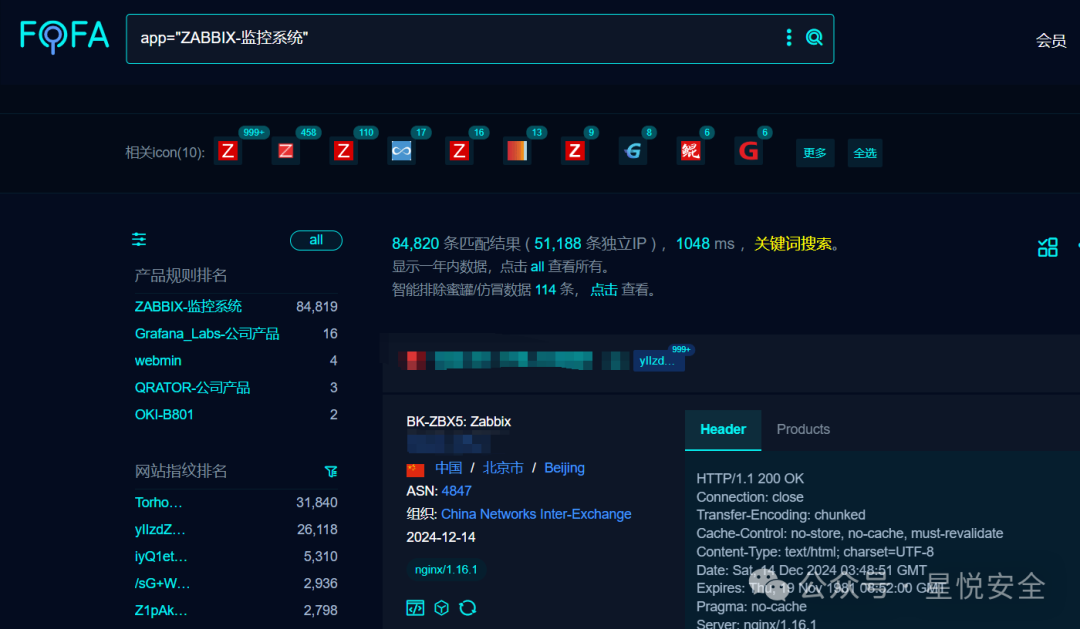Filter by OKI-B801 product
This screenshot has width=1080, height=629.
point(164,415)
